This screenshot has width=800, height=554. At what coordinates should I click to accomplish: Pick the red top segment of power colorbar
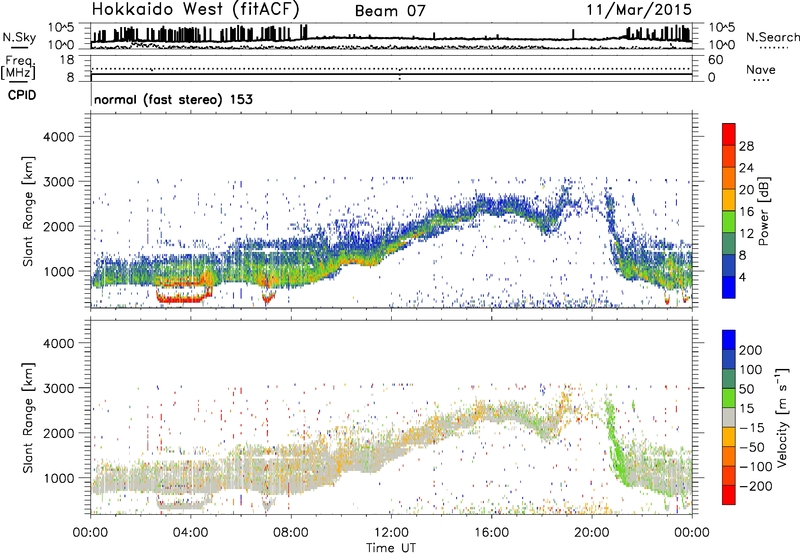click(729, 135)
